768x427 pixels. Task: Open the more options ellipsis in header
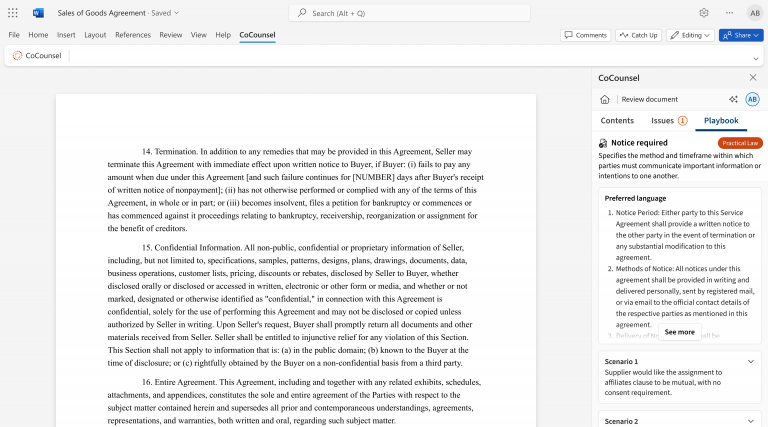point(729,13)
